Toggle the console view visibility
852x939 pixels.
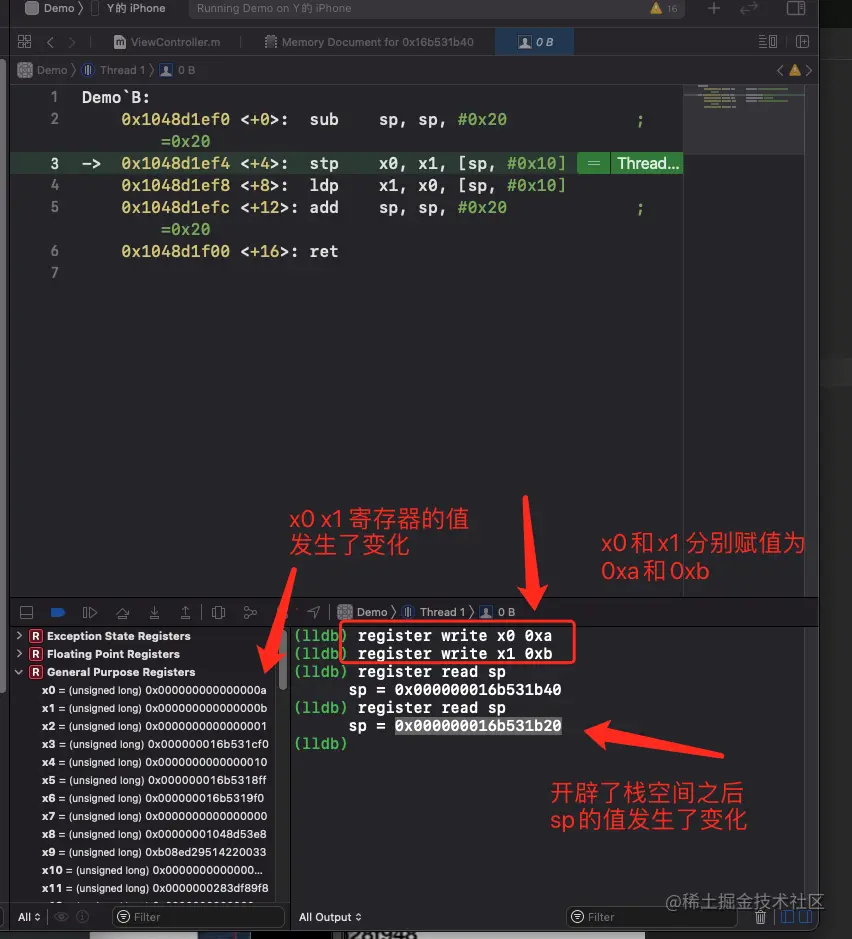click(x=805, y=916)
